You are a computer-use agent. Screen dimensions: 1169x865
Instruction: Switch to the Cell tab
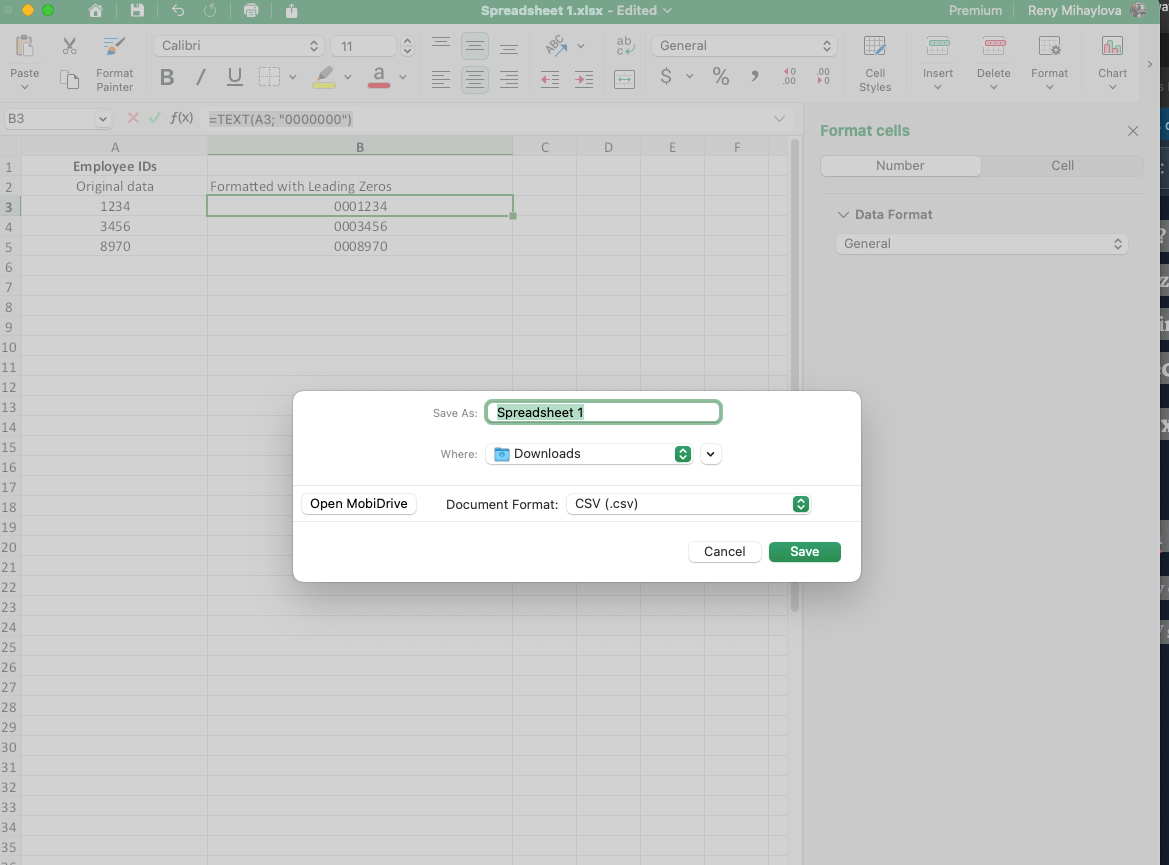(1062, 166)
